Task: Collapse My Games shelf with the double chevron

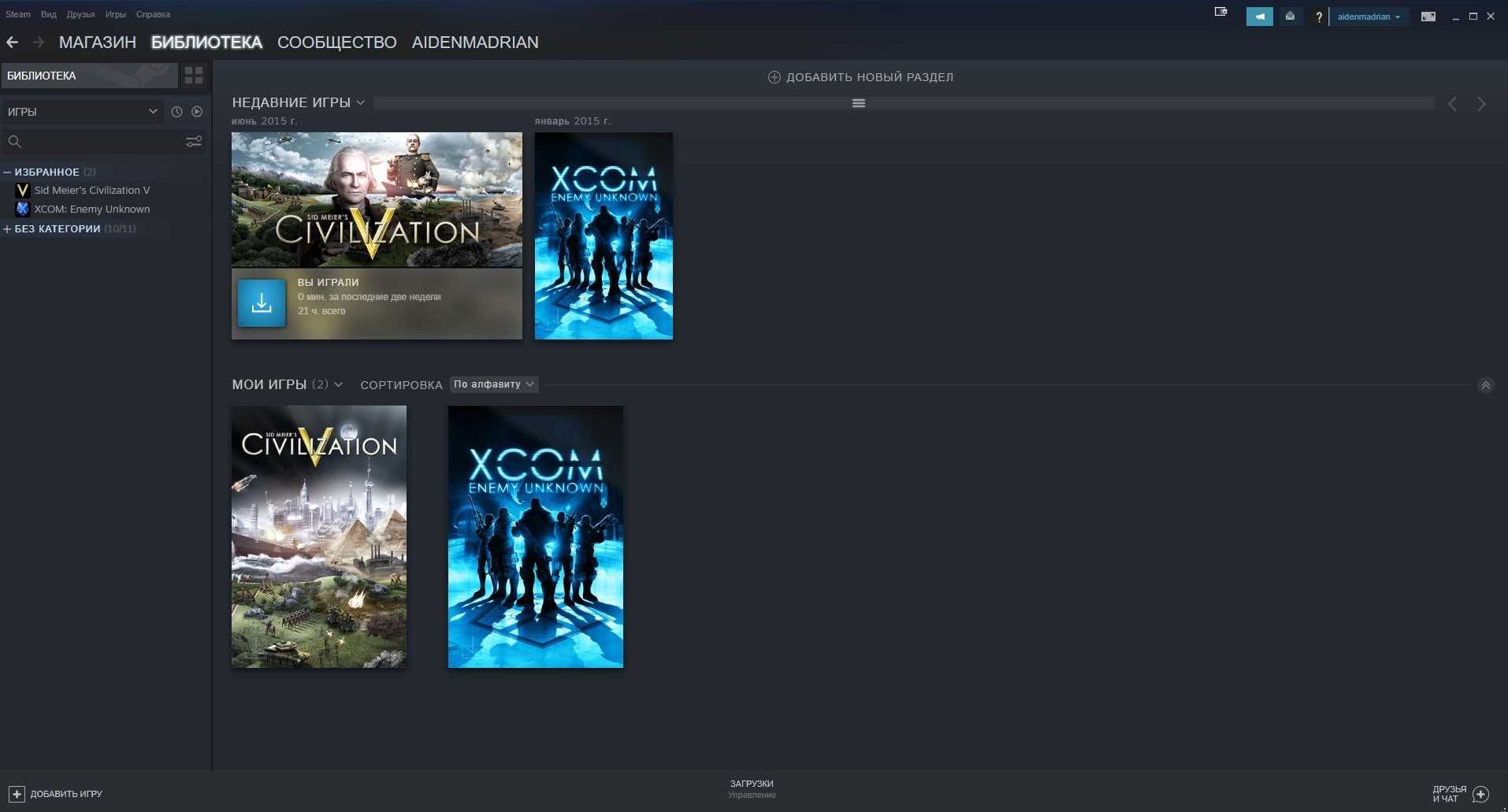Action: pyautogui.click(x=1485, y=385)
